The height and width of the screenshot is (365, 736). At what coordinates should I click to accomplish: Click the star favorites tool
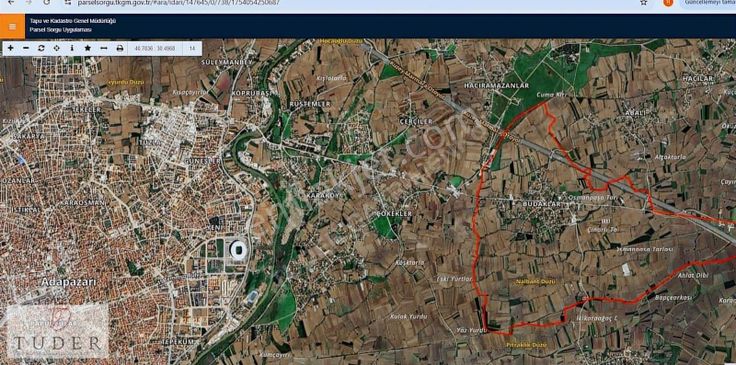point(88,48)
